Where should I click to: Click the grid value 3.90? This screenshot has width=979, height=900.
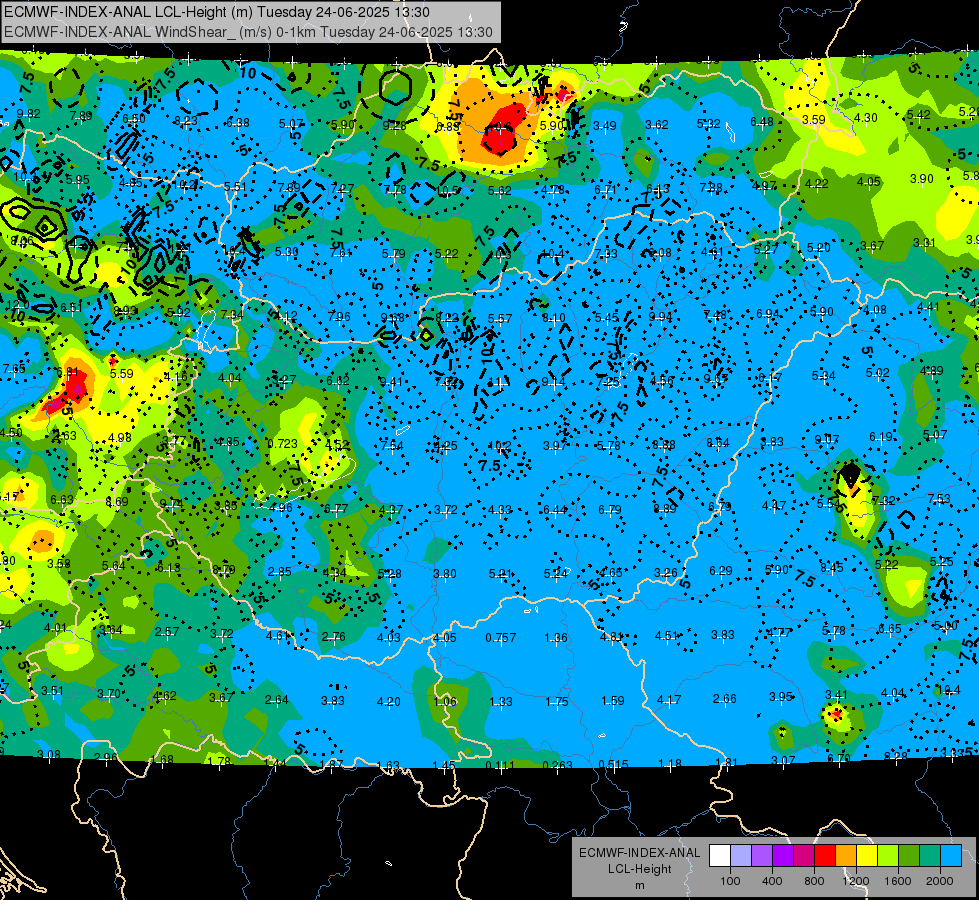point(922,179)
